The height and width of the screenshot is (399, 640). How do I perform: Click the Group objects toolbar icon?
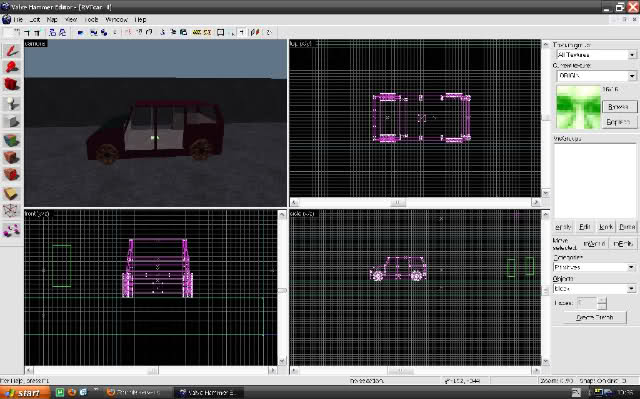pos(94,33)
